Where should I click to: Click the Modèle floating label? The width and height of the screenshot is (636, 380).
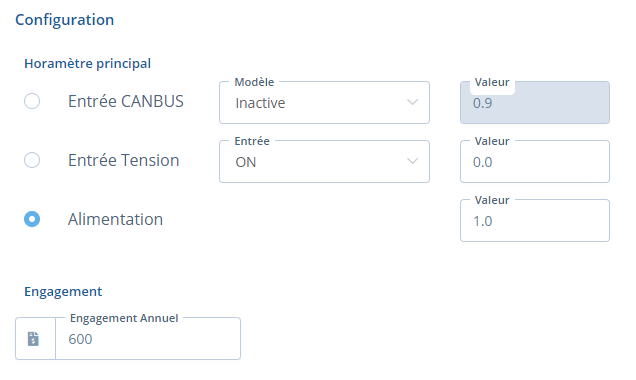(x=254, y=82)
